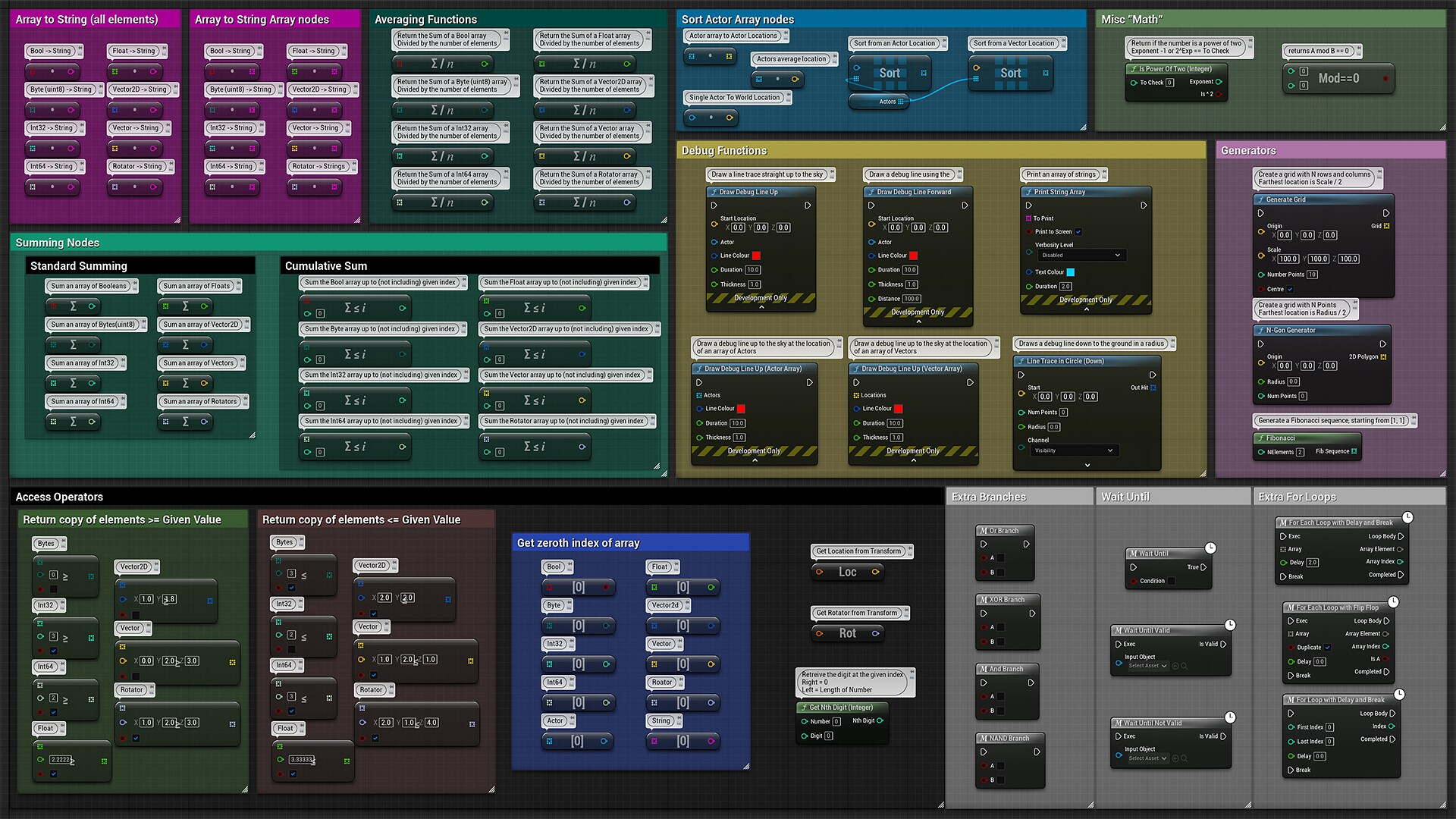Click the back-arrow asset icon on Wait Until Not Valid
This screenshot has width=1456, height=819.
coord(1175,758)
